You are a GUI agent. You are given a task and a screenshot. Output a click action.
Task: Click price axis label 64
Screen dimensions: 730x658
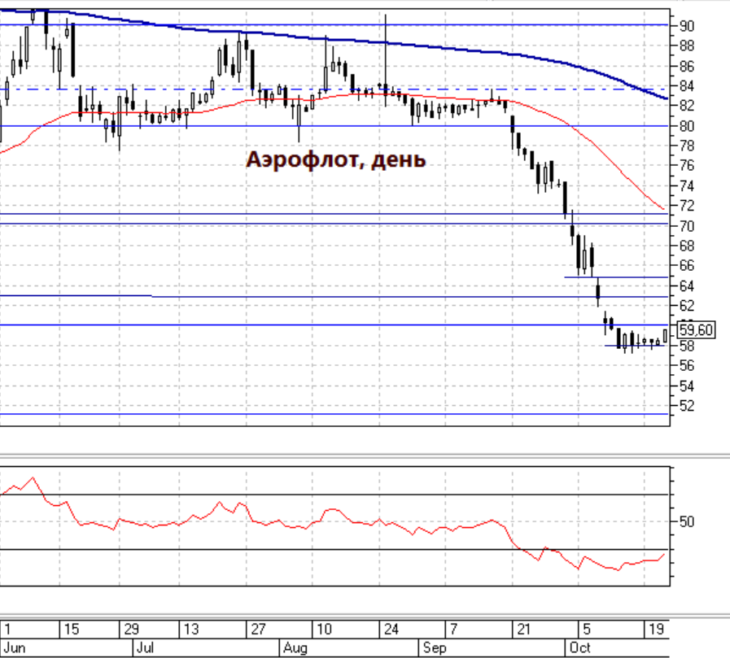[x=687, y=286]
